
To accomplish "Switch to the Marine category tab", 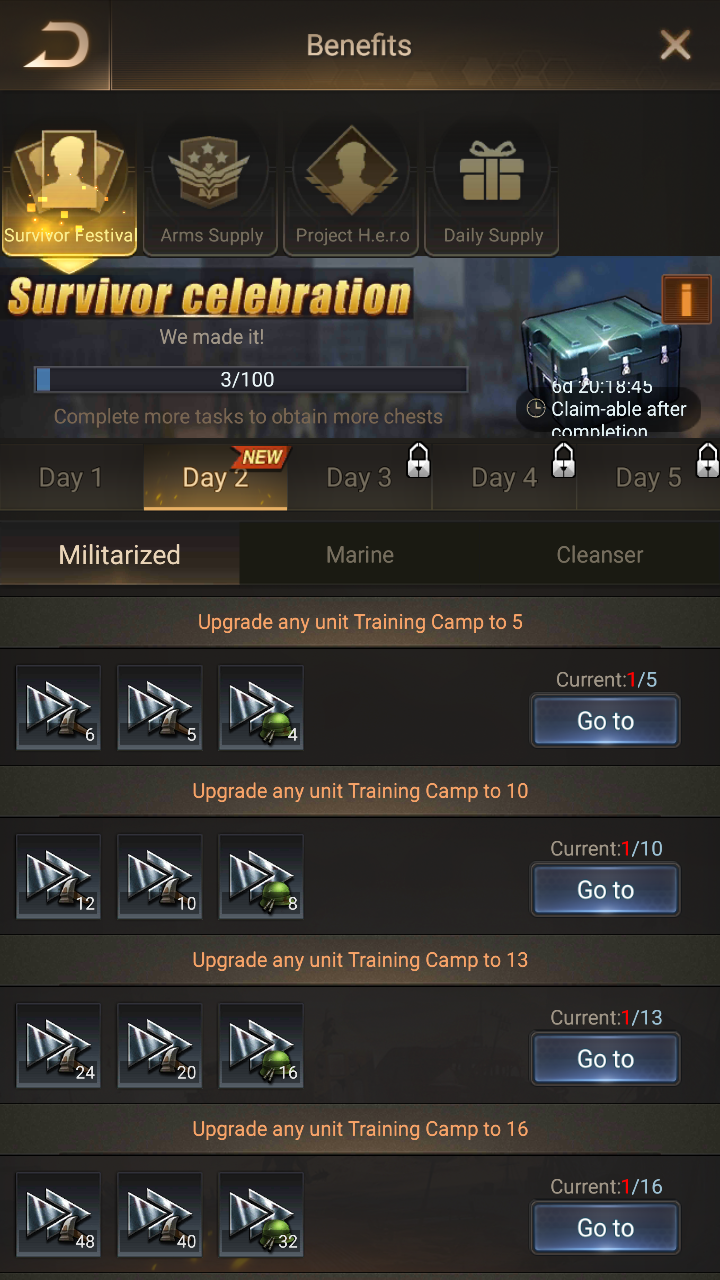I will pyautogui.click(x=360, y=554).
